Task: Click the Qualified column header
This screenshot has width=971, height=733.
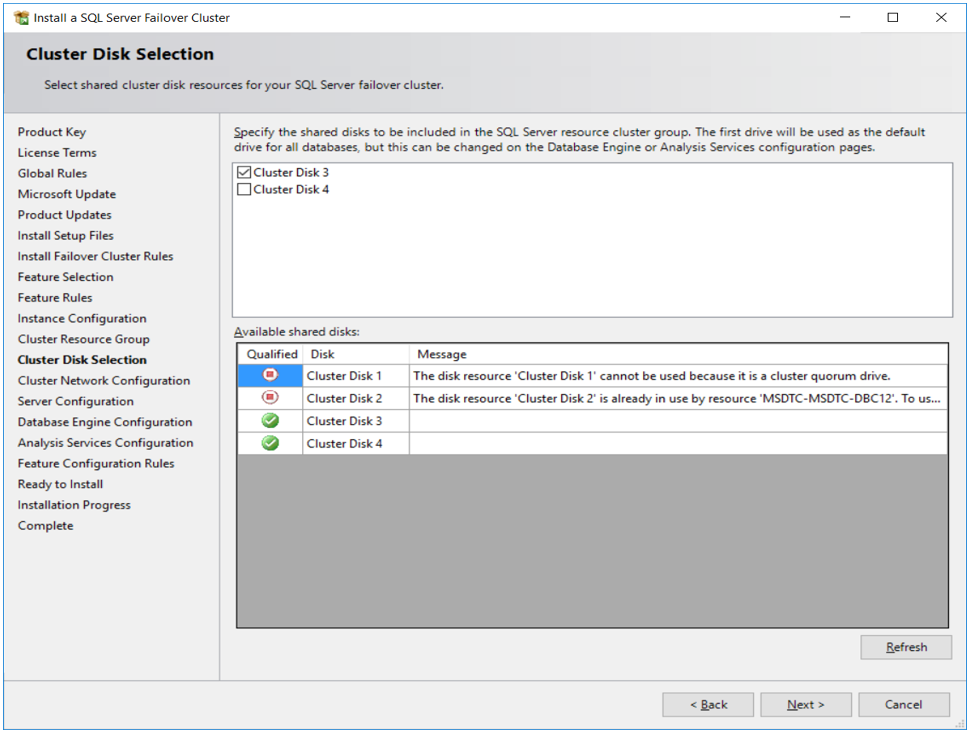Action: click(271, 354)
